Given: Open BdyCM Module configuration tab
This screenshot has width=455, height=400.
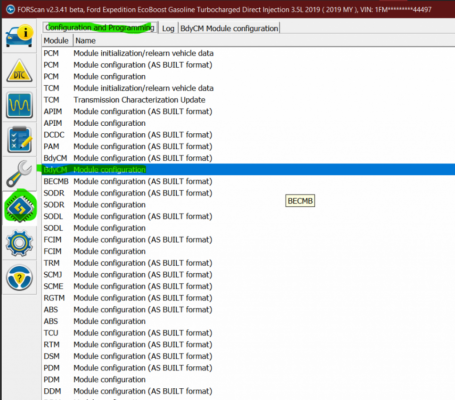Looking at the screenshot, I should [x=229, y=28].
